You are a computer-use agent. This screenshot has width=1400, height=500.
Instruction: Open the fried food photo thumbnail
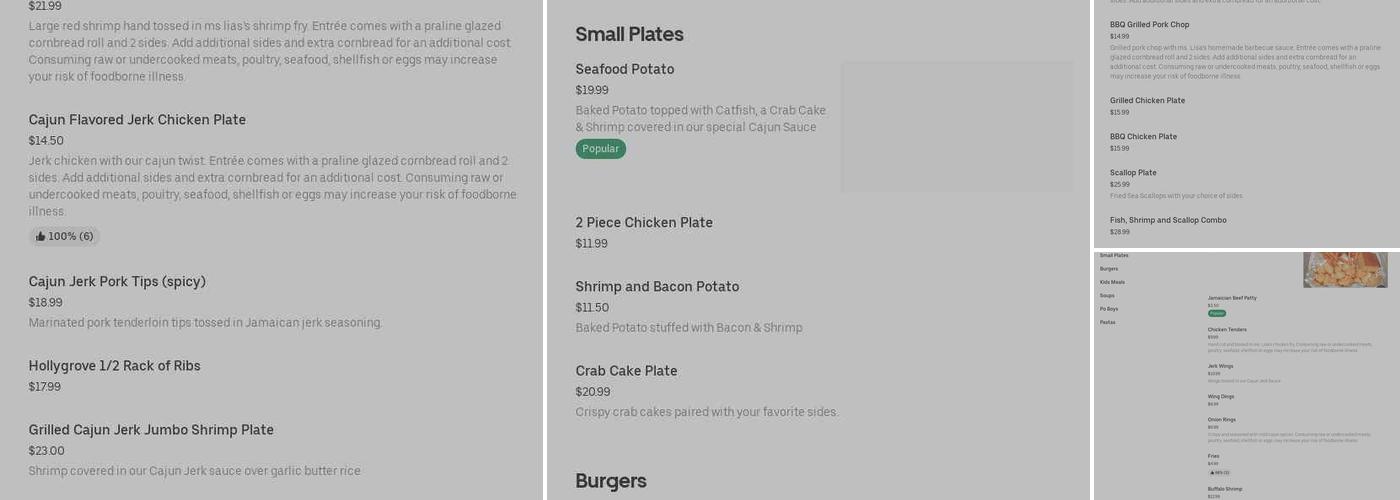pos(1344,270)
